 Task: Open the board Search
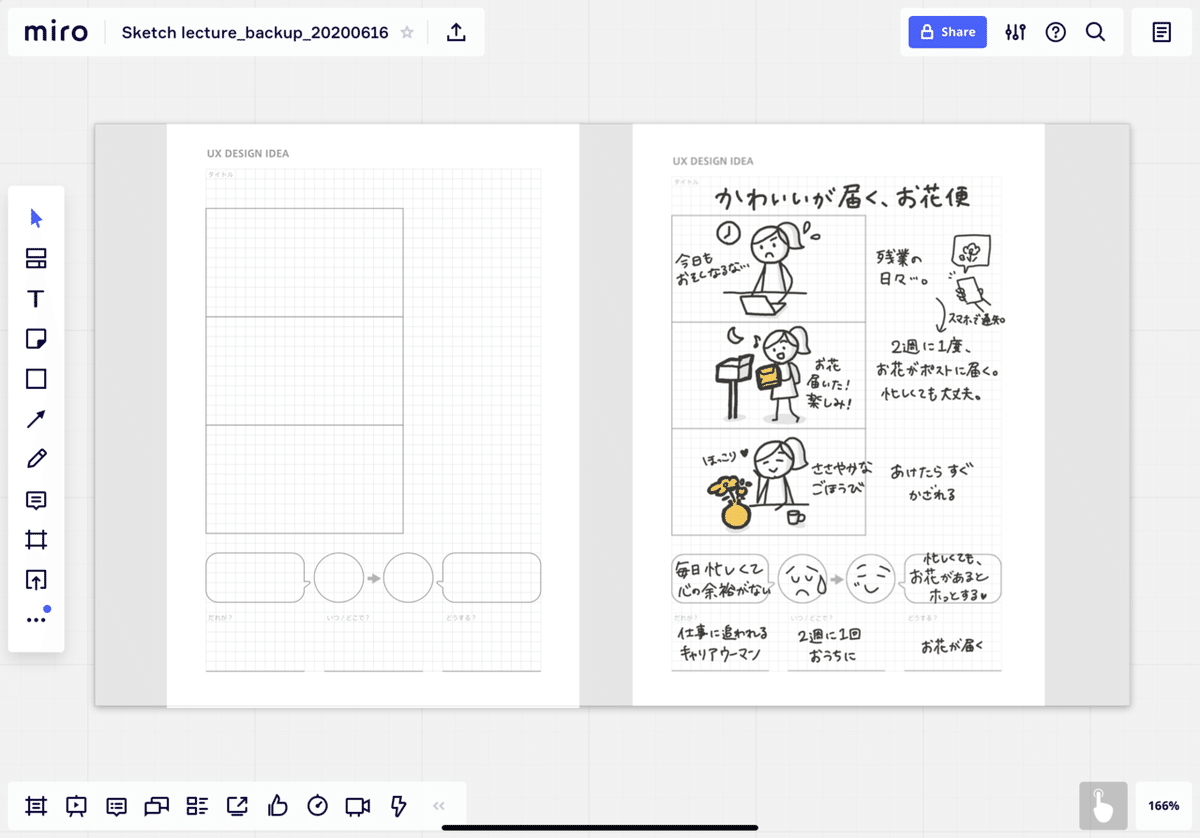1095,31
